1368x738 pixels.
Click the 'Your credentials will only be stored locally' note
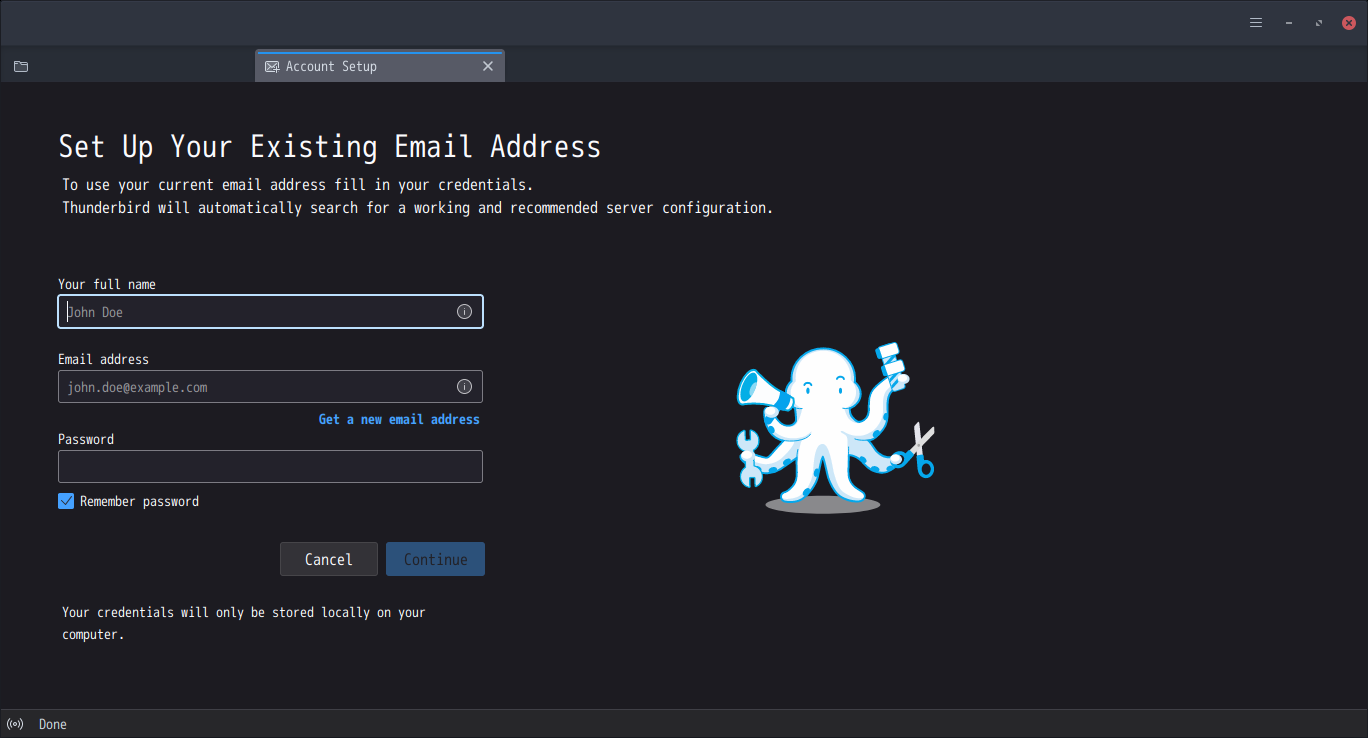[244, 623]
